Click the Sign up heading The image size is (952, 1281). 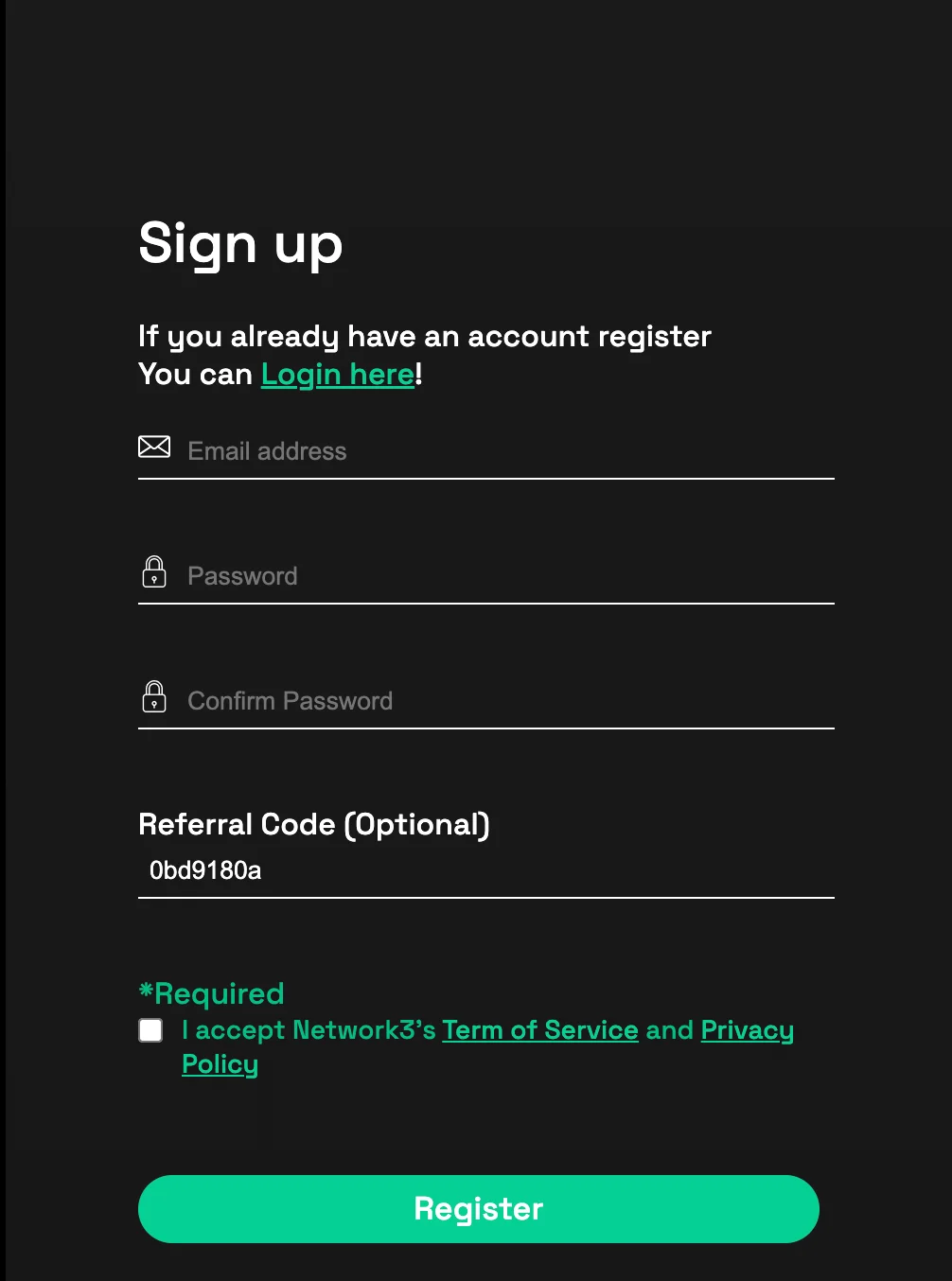(240, 244)
